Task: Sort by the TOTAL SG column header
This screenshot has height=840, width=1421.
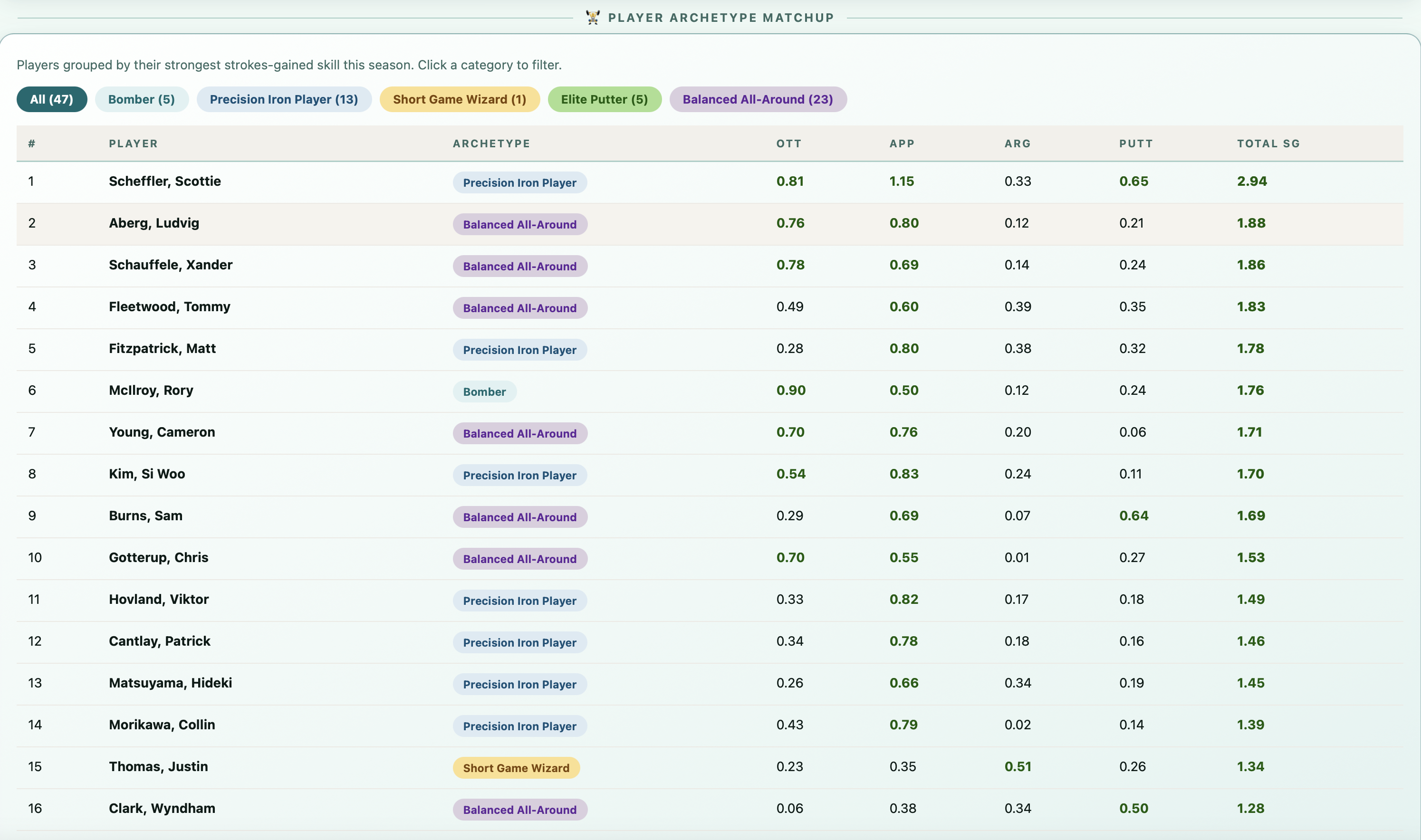Action: coord(1268,144)
